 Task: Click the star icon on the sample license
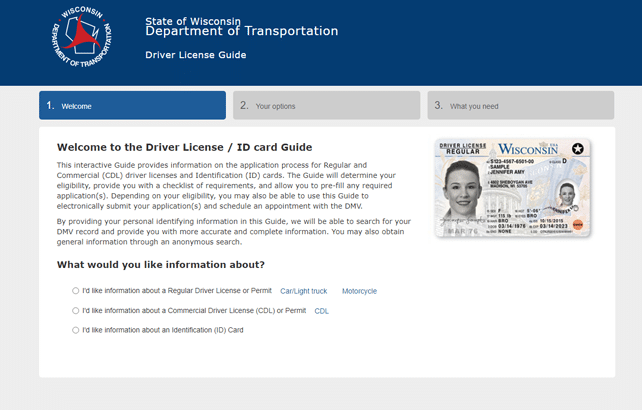coord(577,150)
